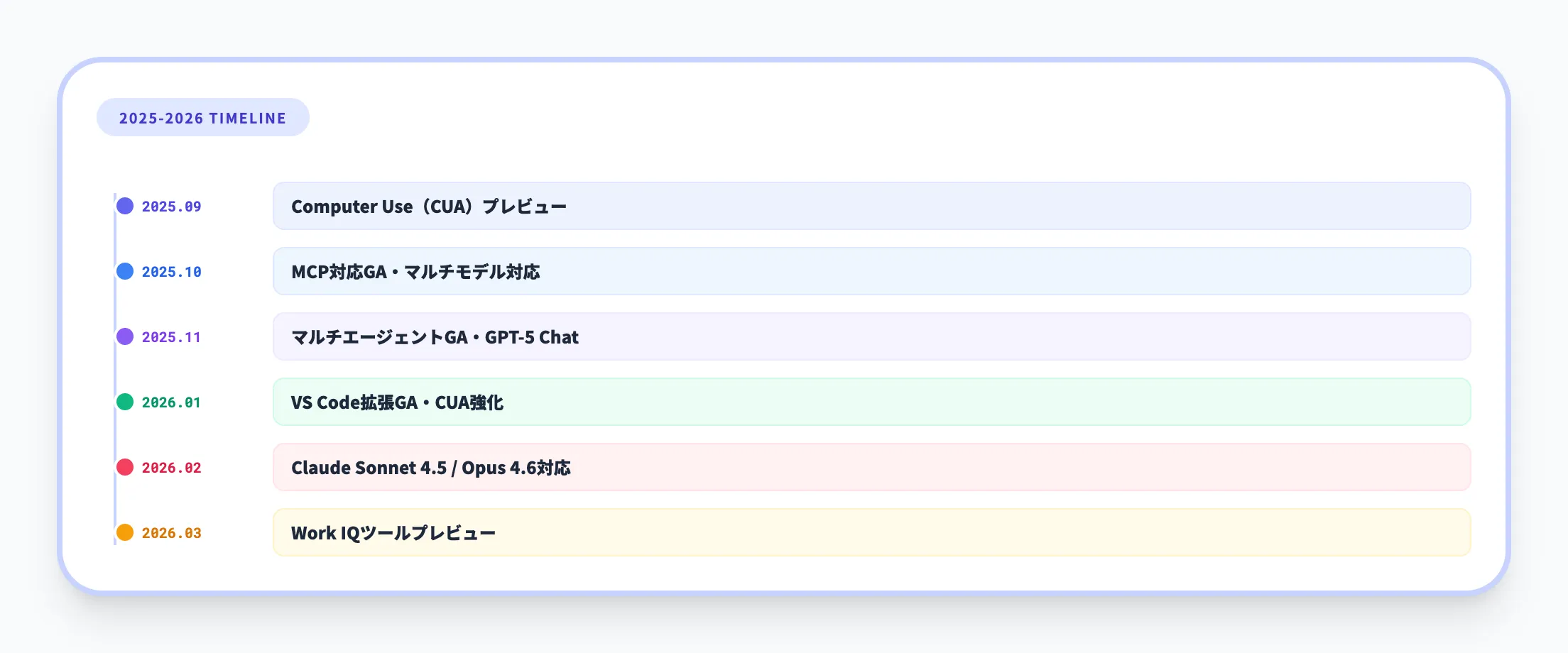Click the 2025.11 date label
The width and height of the screenshot is (1568, 653).
(171, 337)
